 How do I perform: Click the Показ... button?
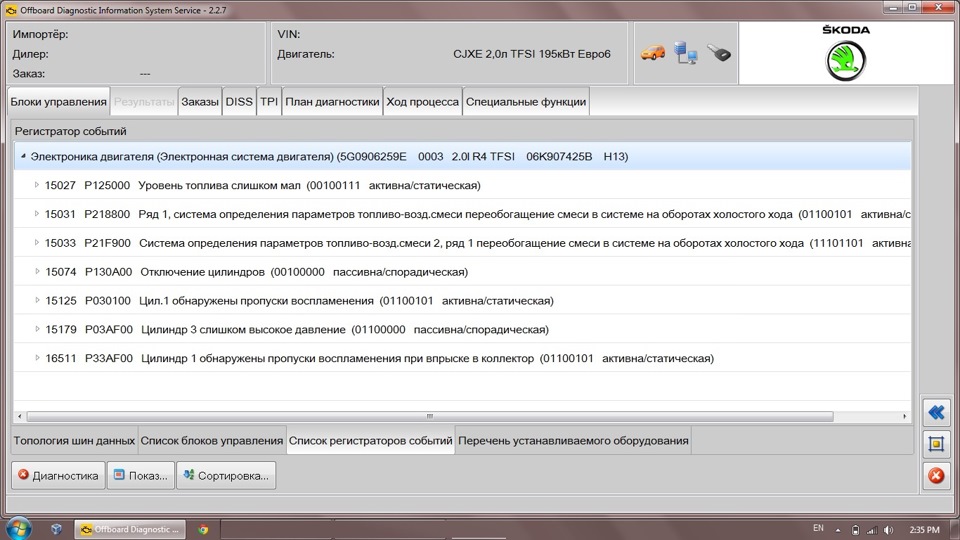(x=140, y=475)
